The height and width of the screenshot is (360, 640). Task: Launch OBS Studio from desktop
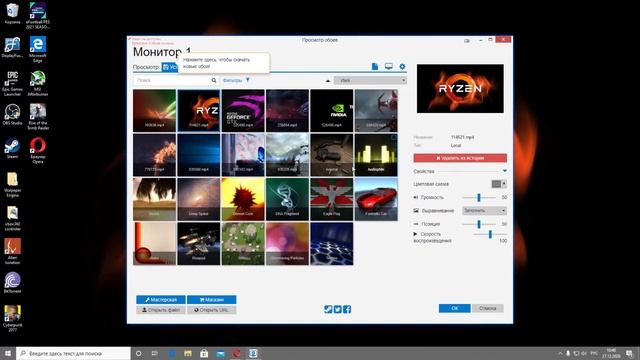tap(13, 114)
